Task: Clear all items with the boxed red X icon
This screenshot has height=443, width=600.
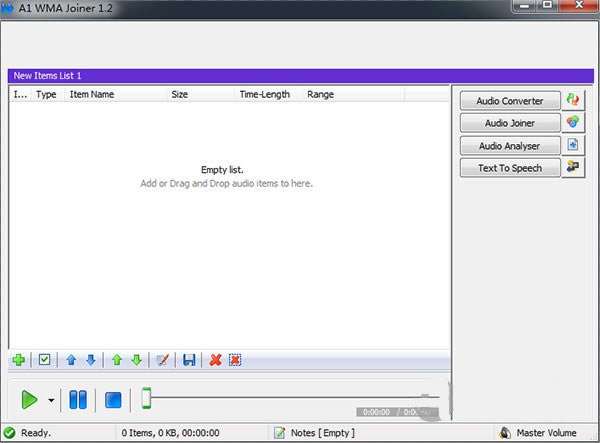Action: [235, 360]
